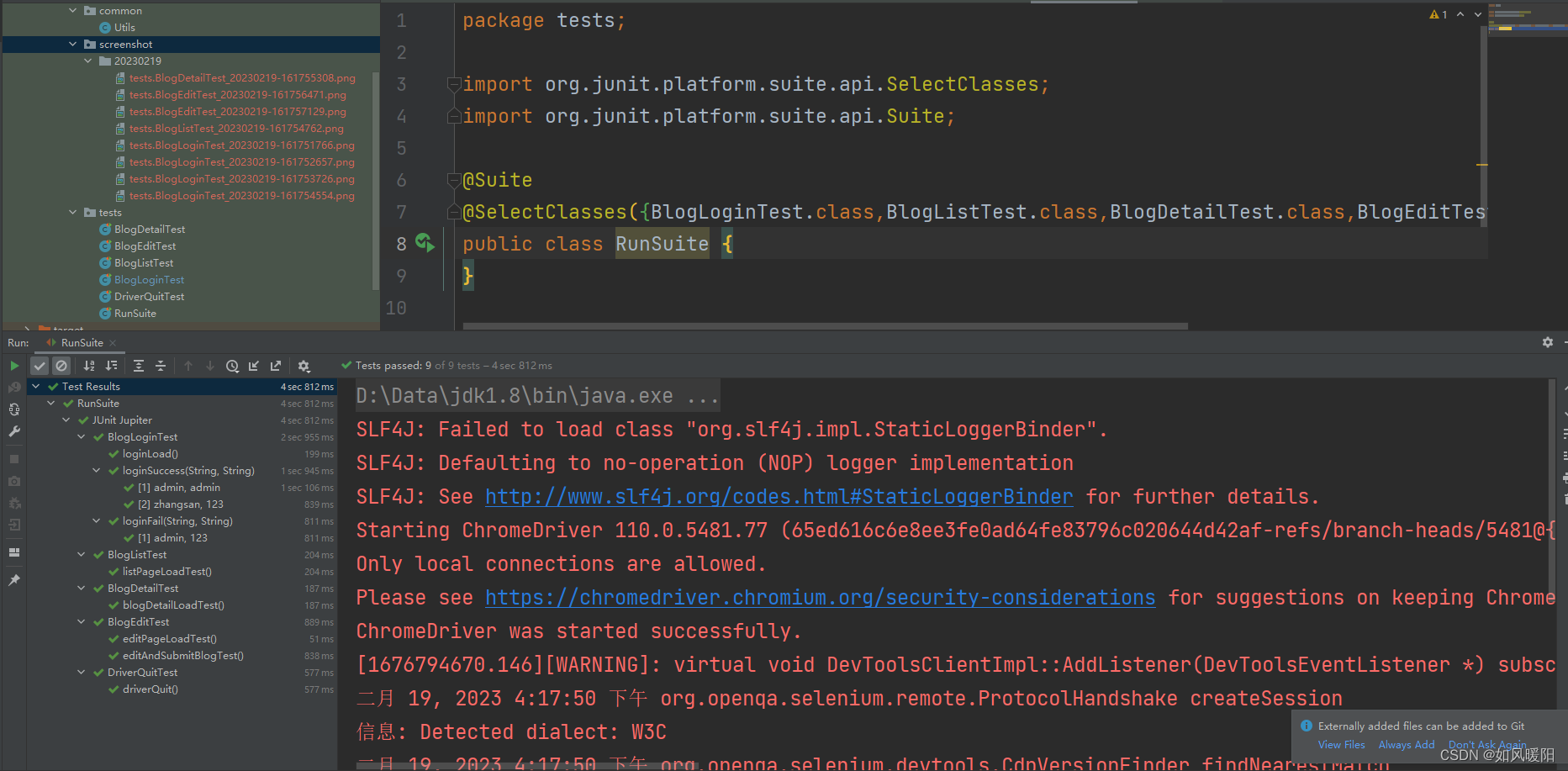Fold the import block in editor gutter
1568x771 pixels.
point(454,84)
